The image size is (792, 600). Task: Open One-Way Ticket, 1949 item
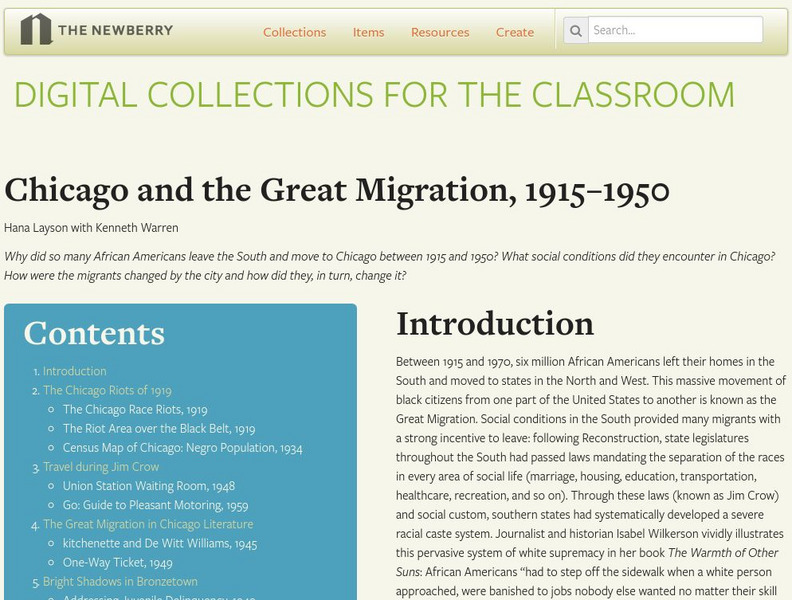click(x=117, y=563)
